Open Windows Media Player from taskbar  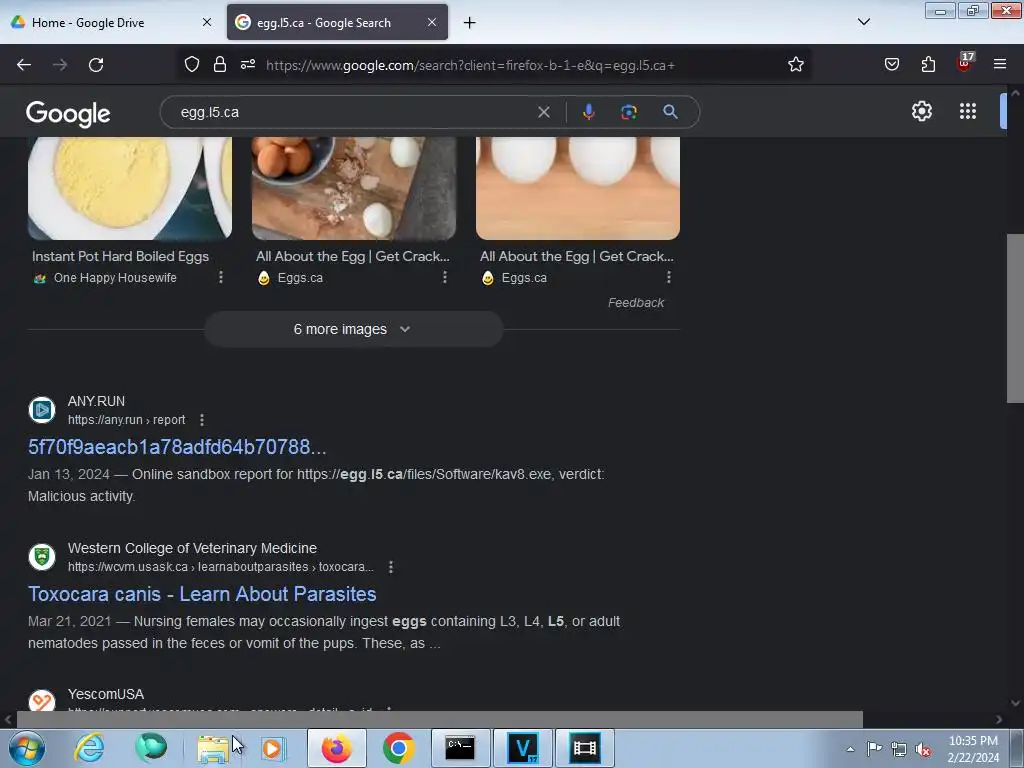tap(273, 748)
